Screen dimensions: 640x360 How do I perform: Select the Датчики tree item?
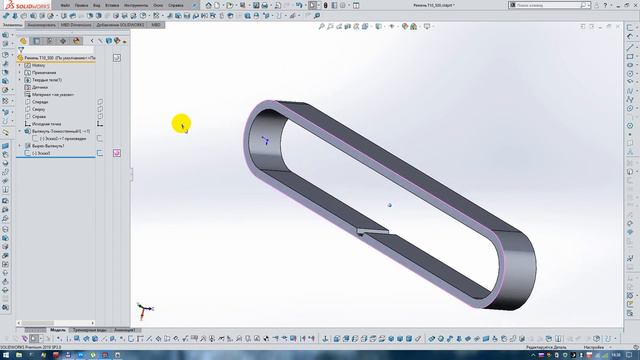pyautogui.click(x=40, y=87)
